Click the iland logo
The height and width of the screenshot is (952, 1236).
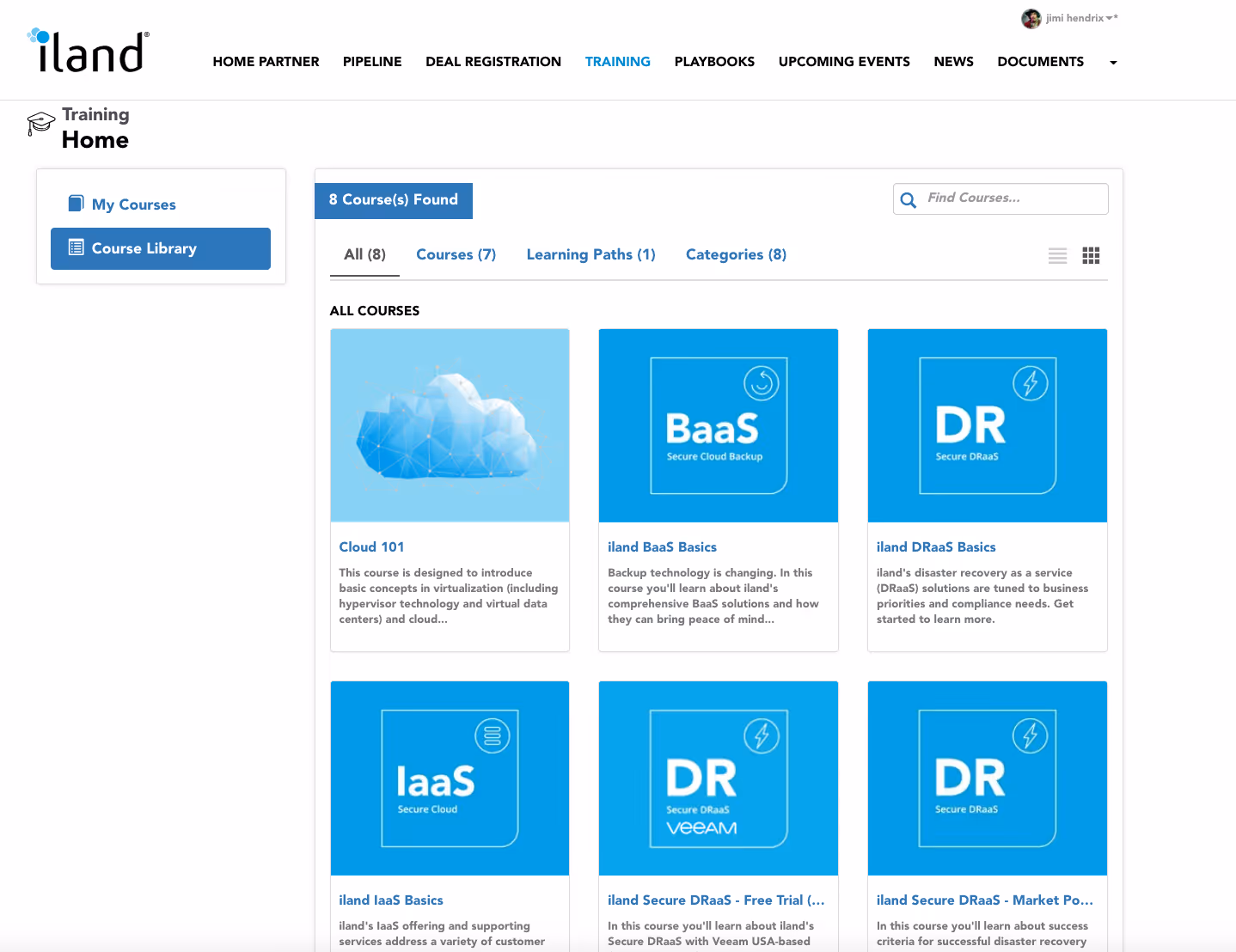point(89,50)
